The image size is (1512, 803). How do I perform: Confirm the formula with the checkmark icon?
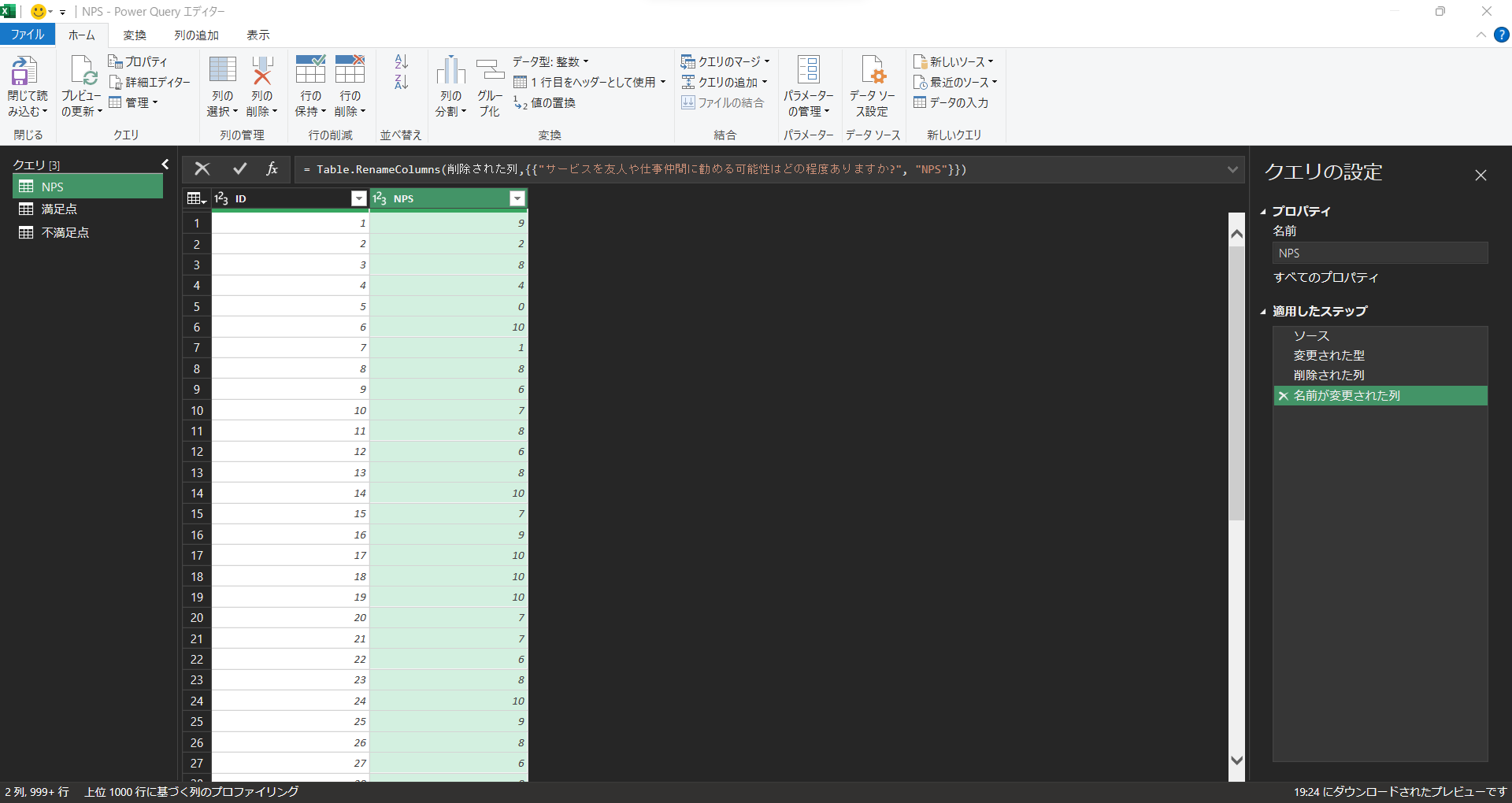(239, 168)
